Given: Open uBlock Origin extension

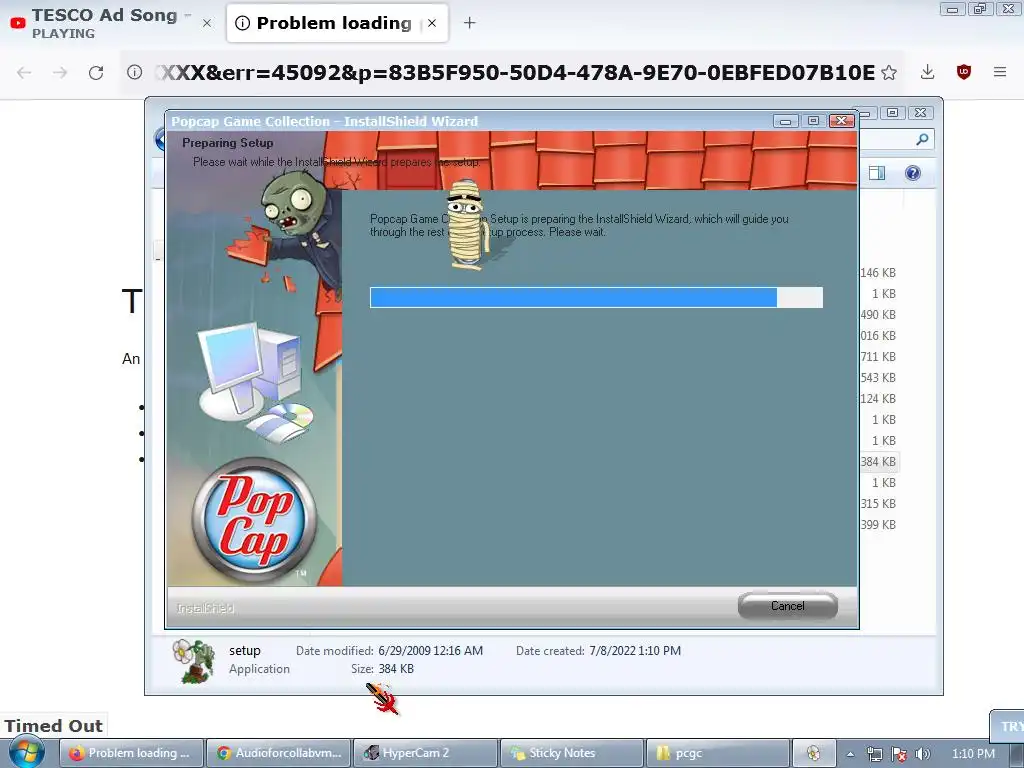Looking at the screenshot, I should point(963,72).
